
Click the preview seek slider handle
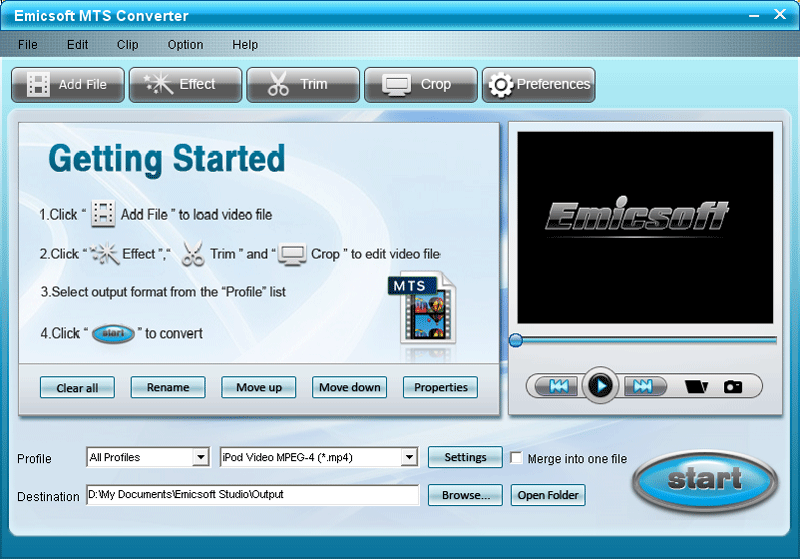(x=516, y=340)
